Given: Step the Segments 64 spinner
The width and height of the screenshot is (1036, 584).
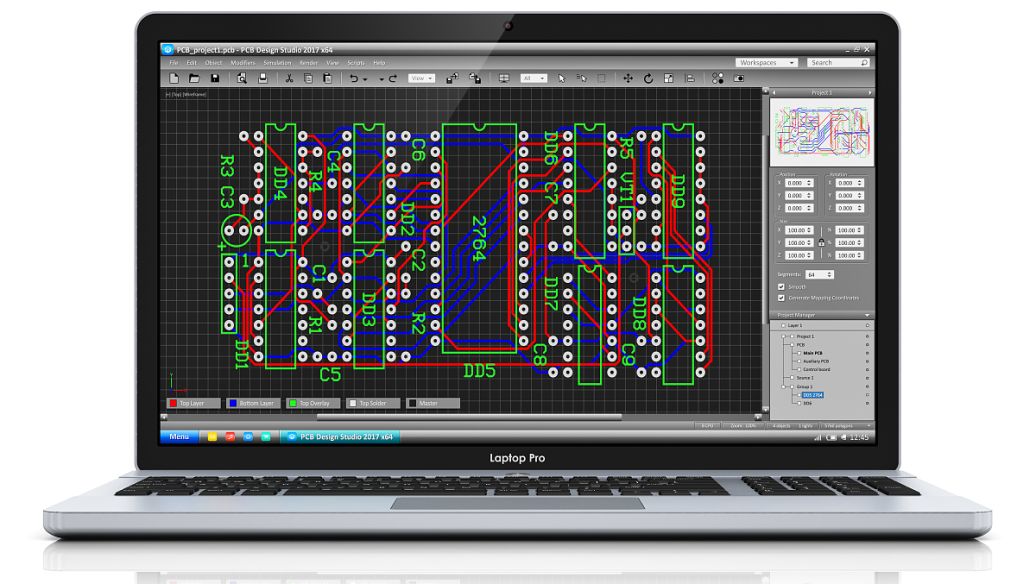Looking at the screenshot, I should pos(830,274).
